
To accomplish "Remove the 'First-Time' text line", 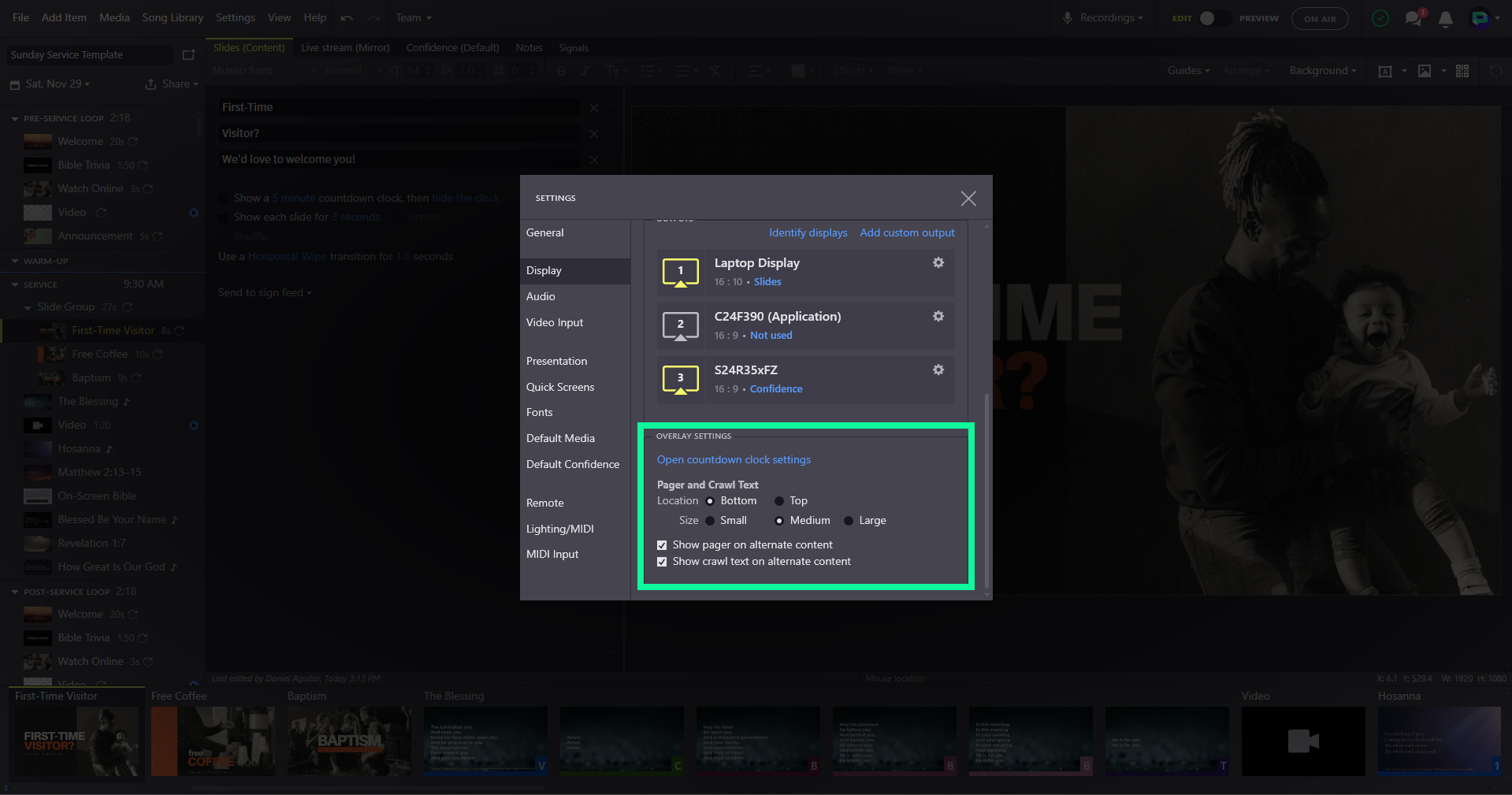I will [x=594, y=108].
